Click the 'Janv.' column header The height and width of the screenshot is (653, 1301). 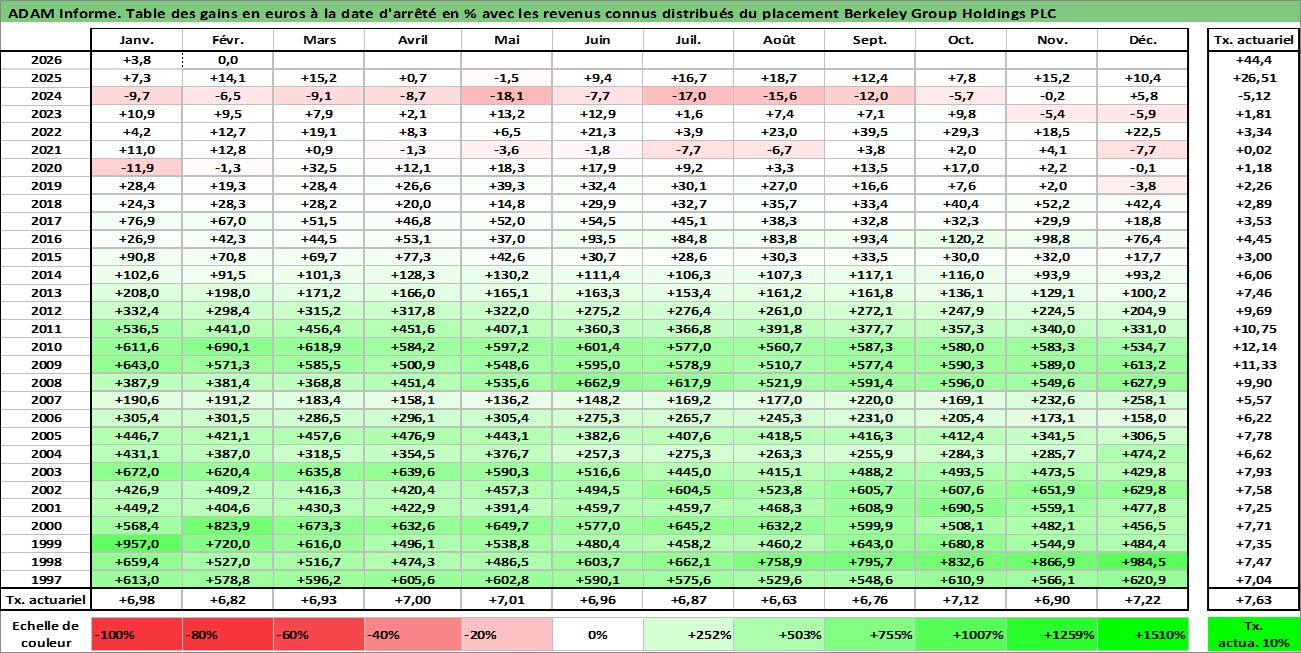click(136, 40)
